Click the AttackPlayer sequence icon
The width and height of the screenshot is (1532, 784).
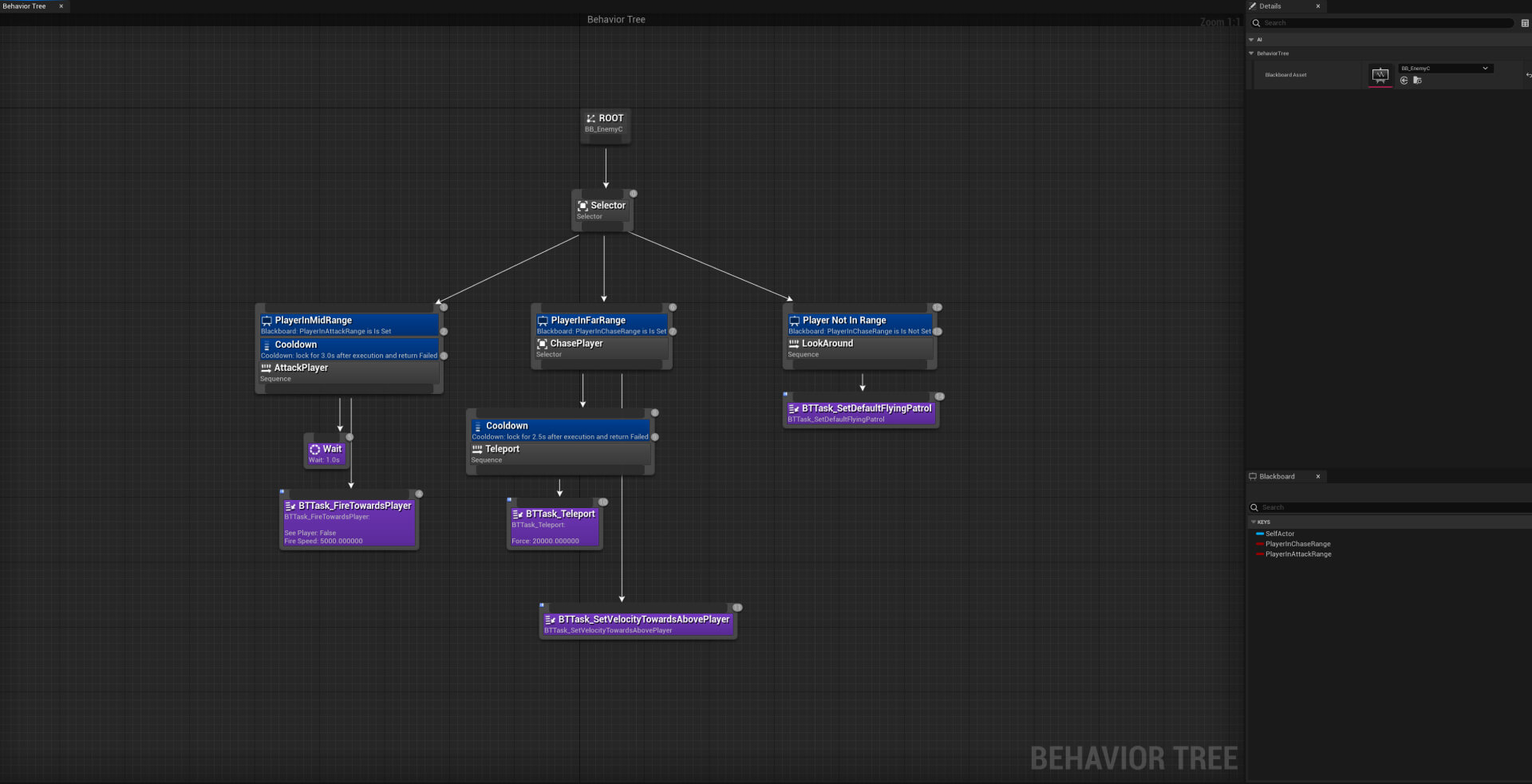point(266,368)
